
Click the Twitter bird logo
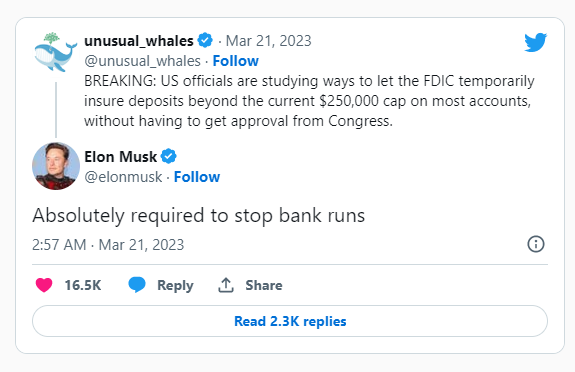click(535, 42)
